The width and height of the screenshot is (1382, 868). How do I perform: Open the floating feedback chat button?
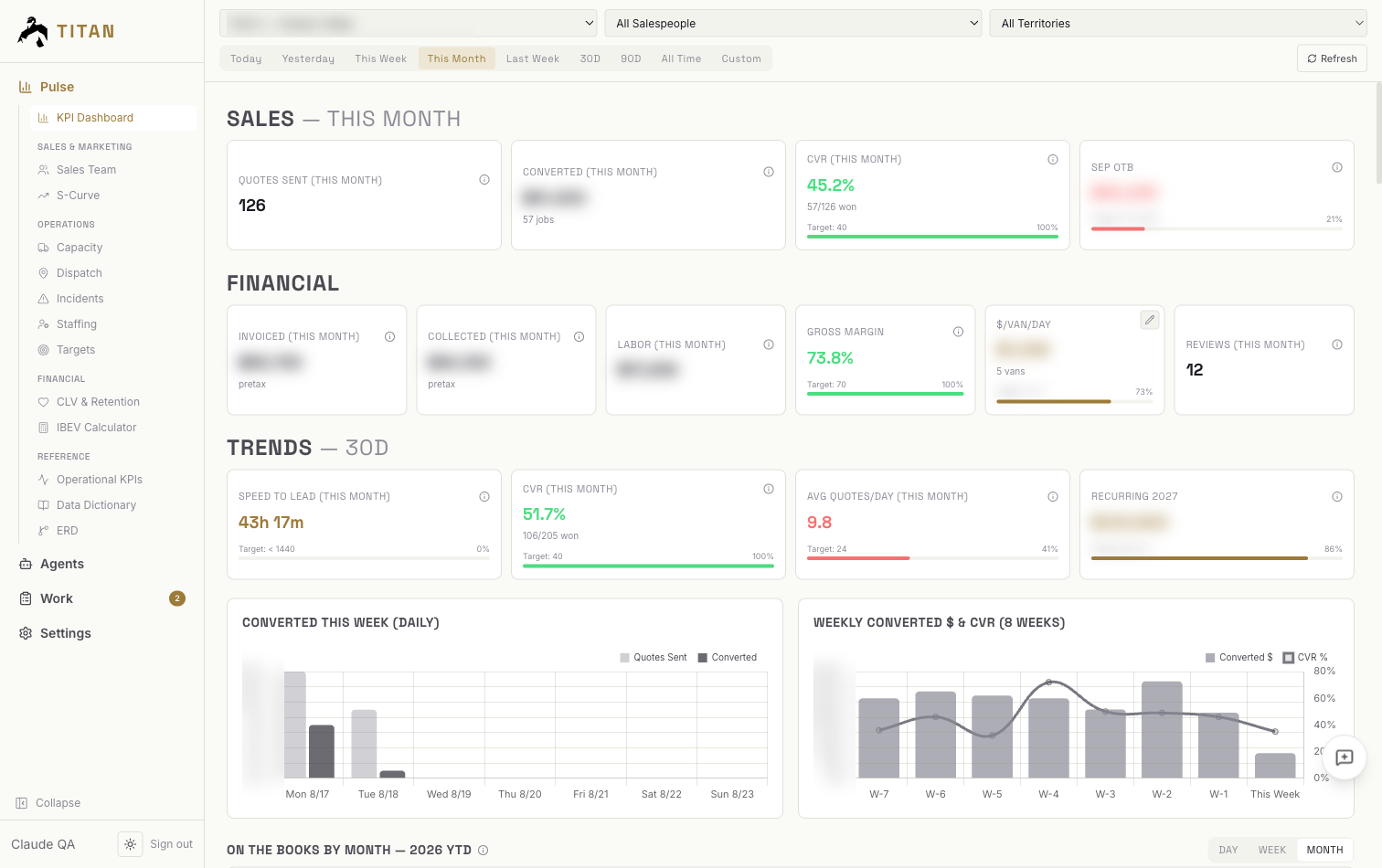(x=1345, y=757)
